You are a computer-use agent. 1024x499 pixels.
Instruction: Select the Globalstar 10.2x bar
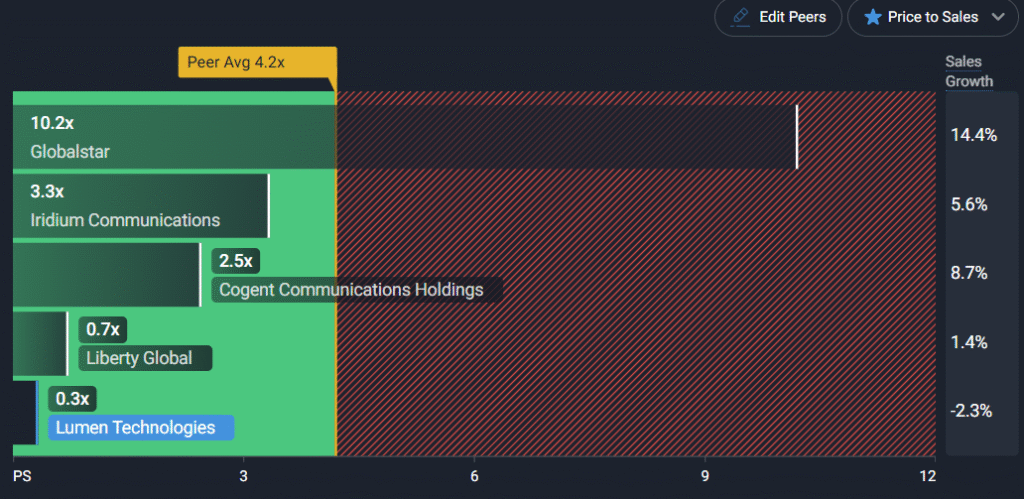405,137
